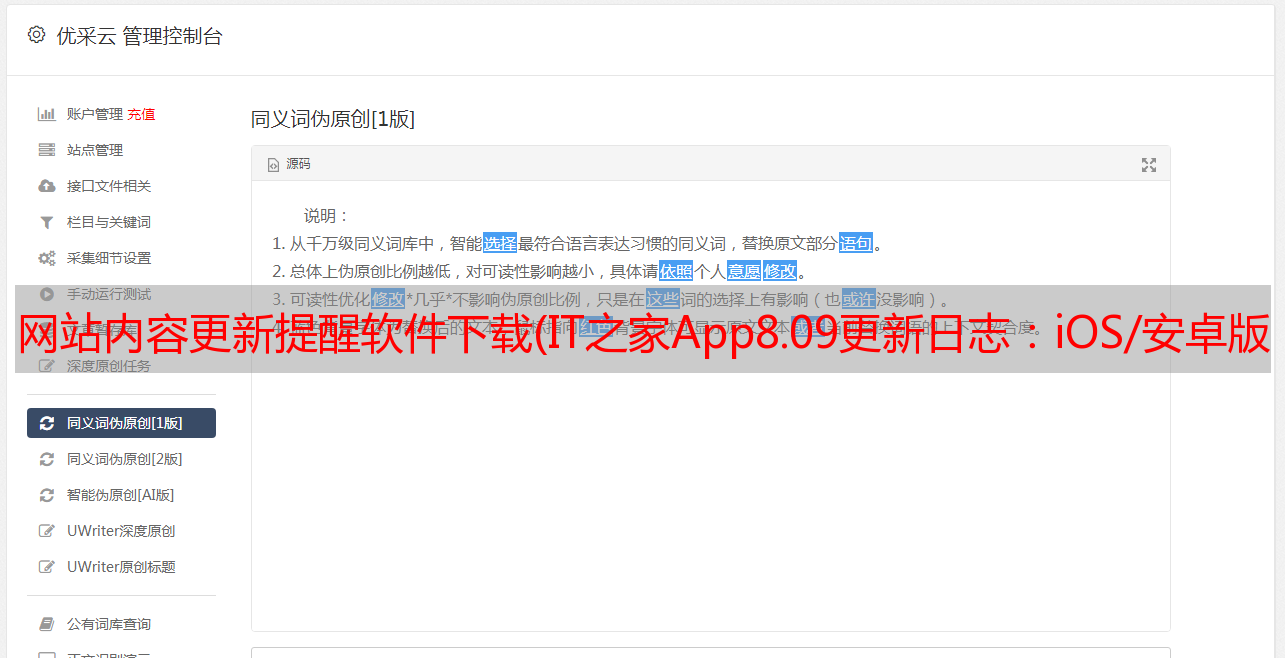1285x658 pixels.
Task: Click the highlighted word 这些
Action: (663, 299)
